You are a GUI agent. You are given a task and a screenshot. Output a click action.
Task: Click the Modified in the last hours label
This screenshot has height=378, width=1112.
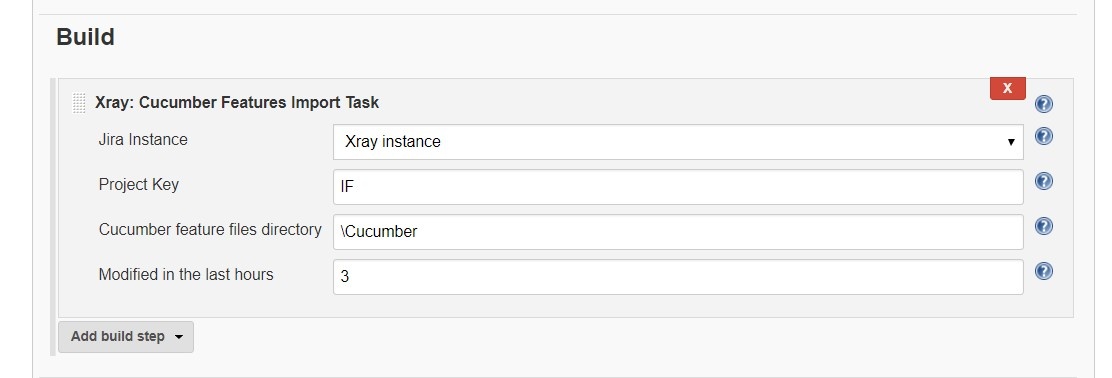(x=186, y=274)
